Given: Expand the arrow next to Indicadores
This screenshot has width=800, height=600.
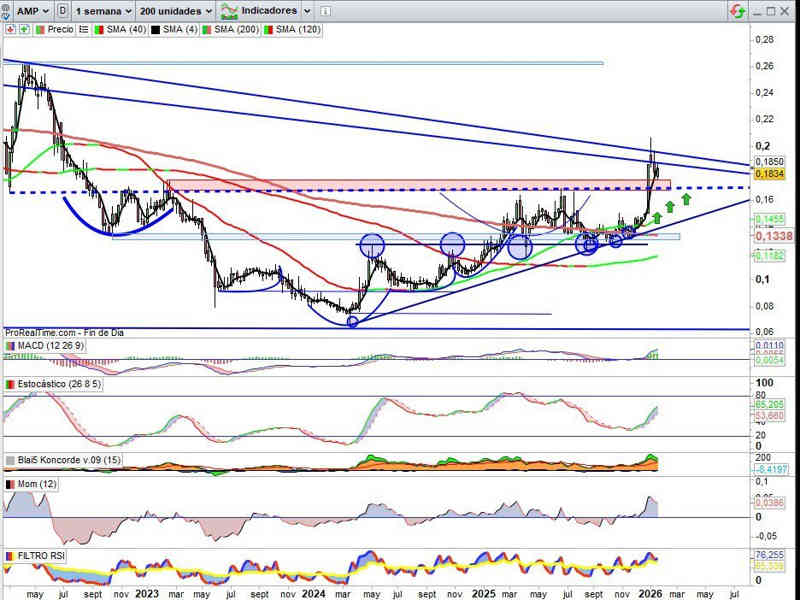Looking at the screenshot, I should coord(306,11).
